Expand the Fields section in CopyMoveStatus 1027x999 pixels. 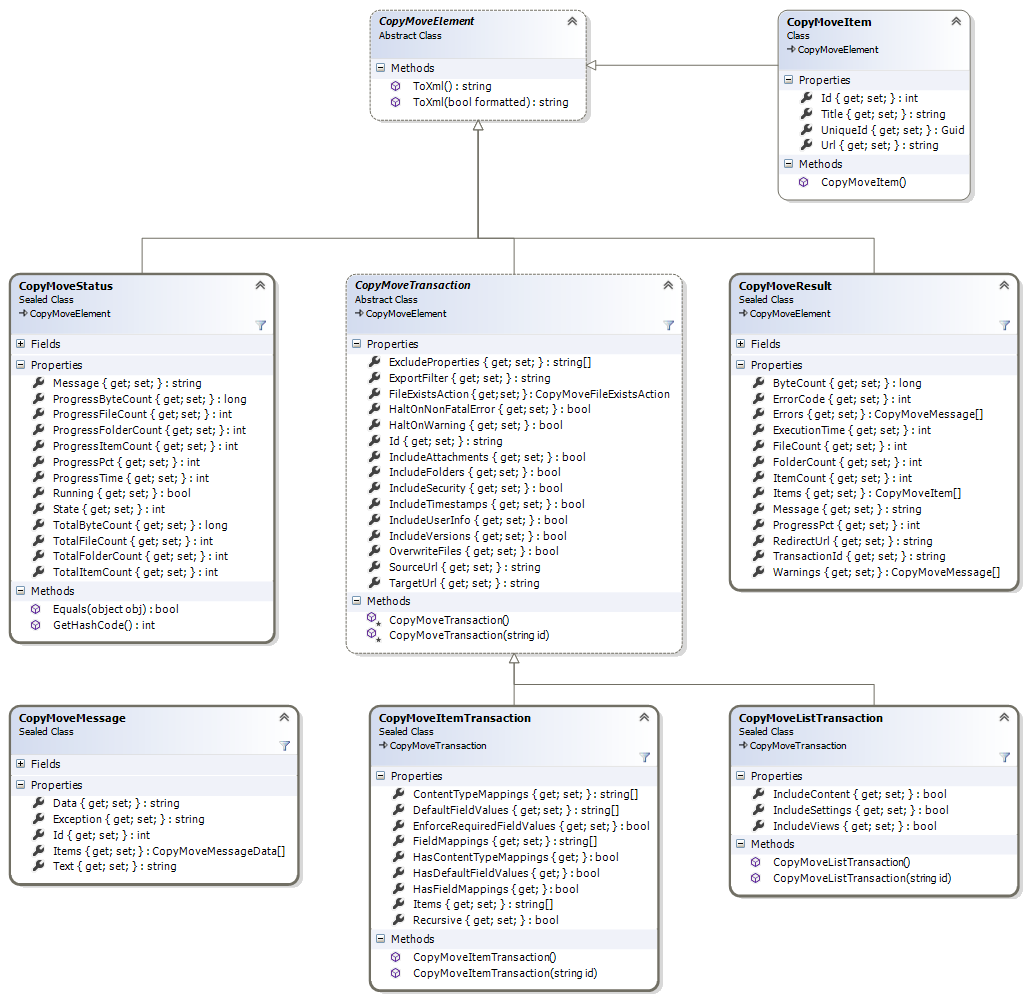pyautogui.click(x=21, y=344)
